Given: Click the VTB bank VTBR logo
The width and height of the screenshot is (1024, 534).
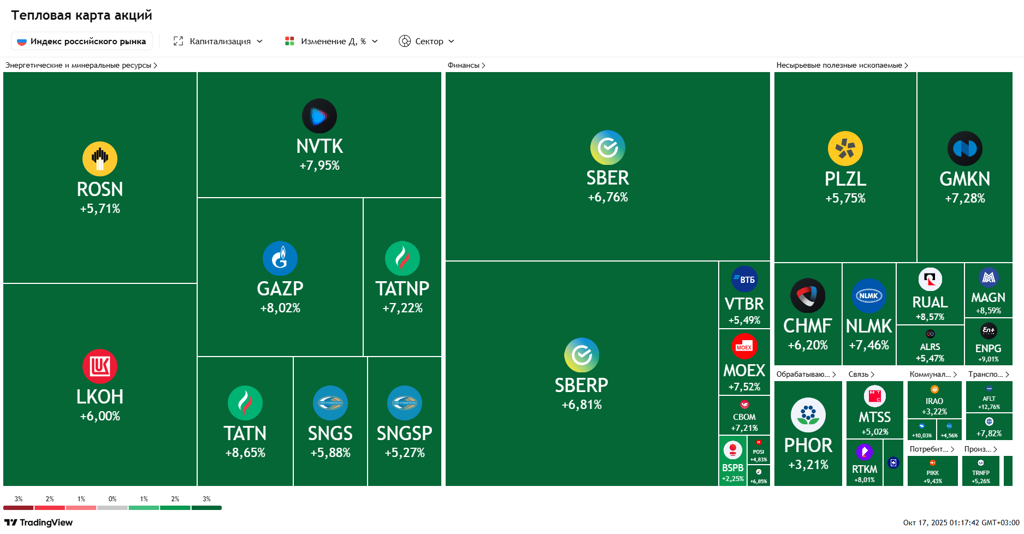Looking at the screenshot, I should coord(744,280).
